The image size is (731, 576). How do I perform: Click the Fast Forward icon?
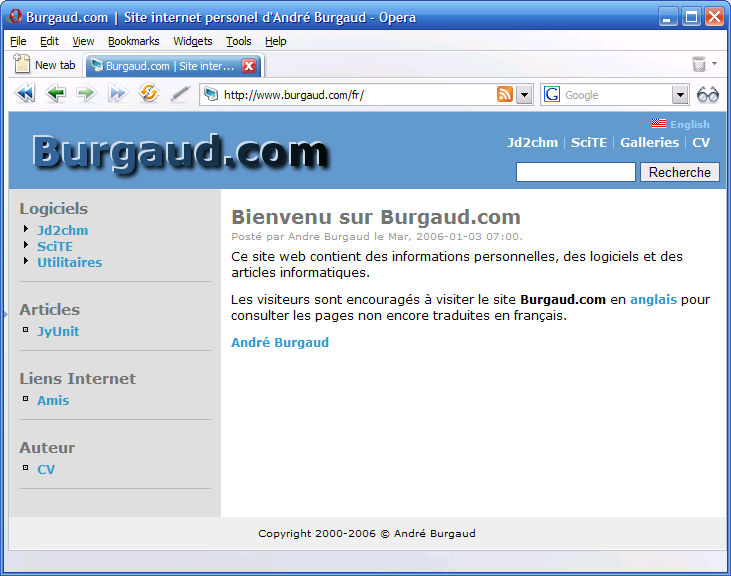tap(118, 94)
